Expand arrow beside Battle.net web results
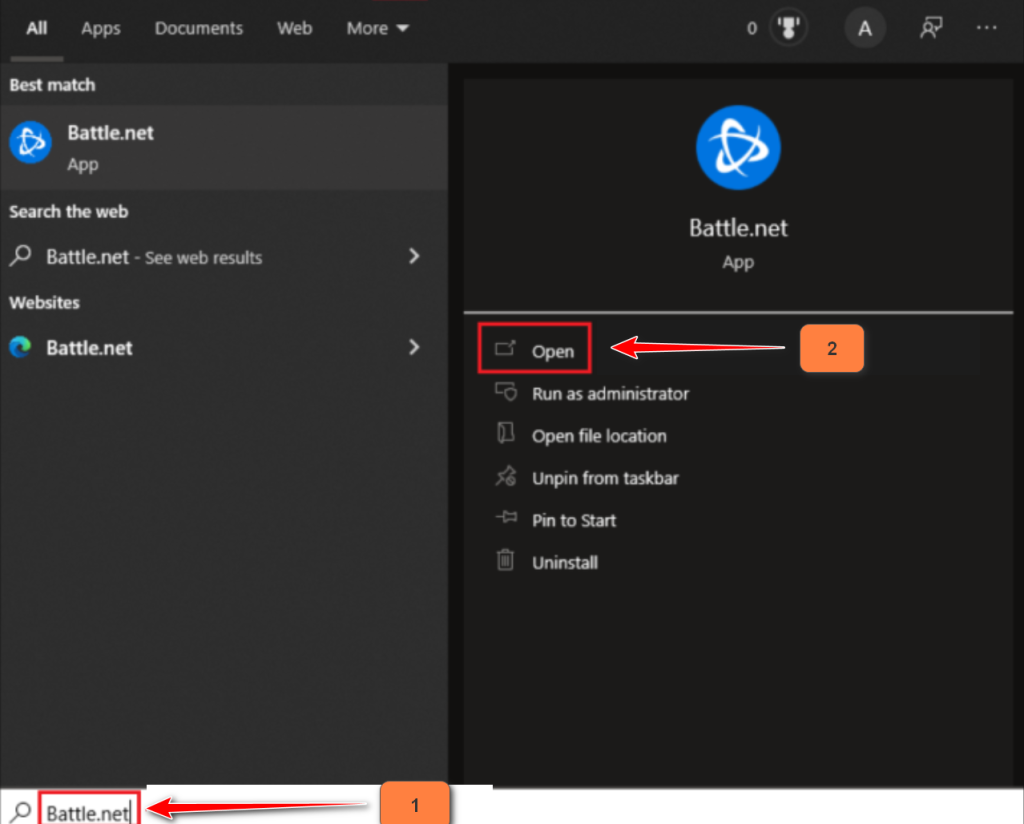Viewport: 1024px width, 824px height. pyautogui.click(x=414, y=256)
